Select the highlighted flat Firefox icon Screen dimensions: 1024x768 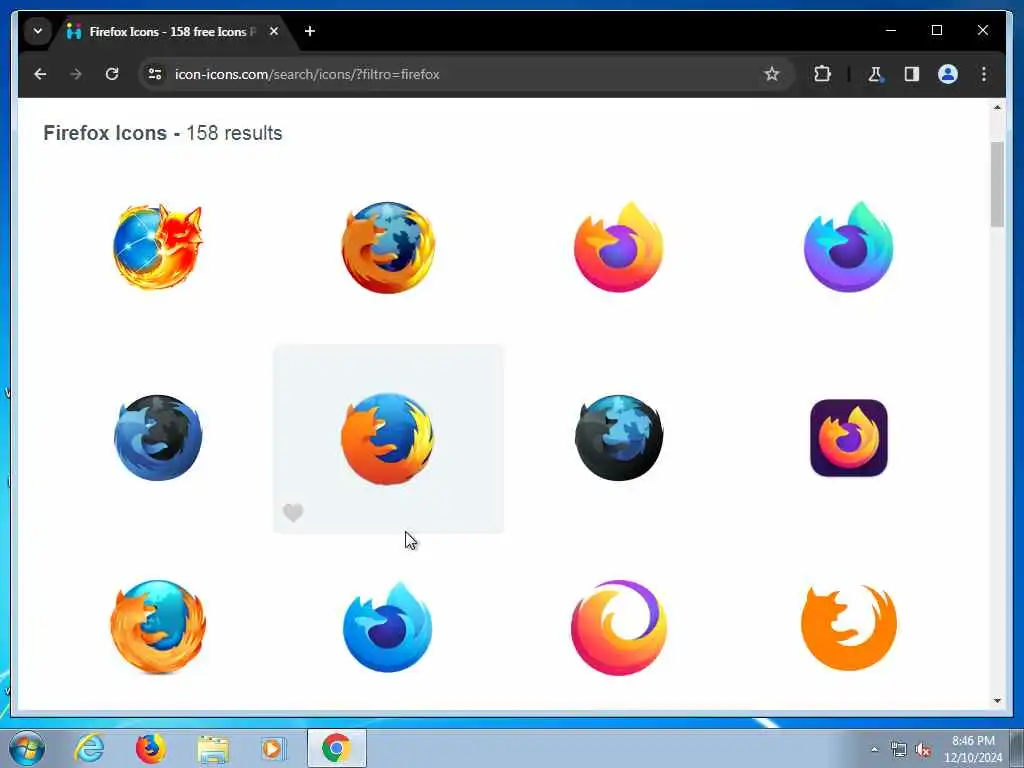(388, 438)
